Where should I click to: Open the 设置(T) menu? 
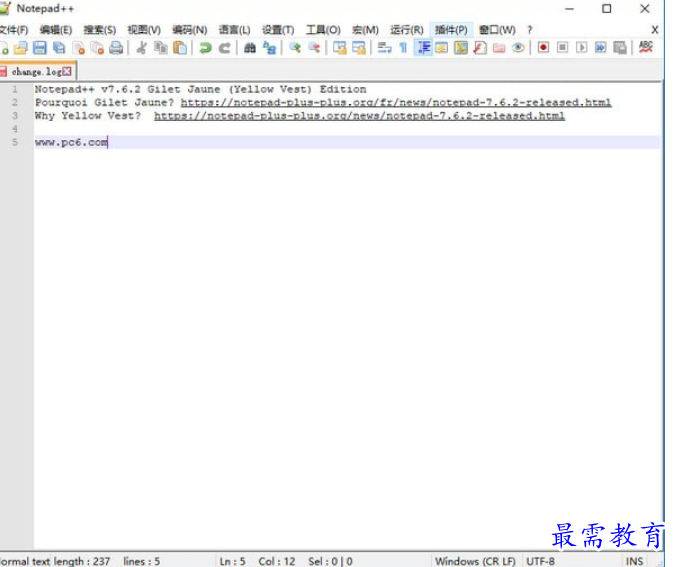click(x=278, y=30)
